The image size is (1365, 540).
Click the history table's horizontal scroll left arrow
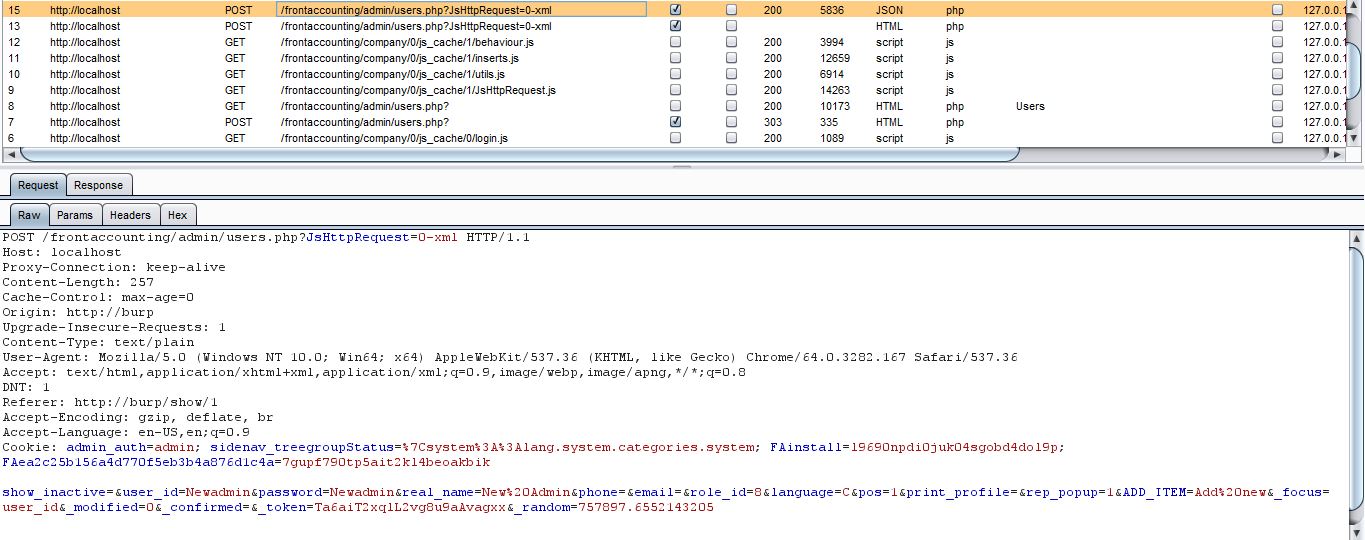pyautogui.click(x=12, y=155)
